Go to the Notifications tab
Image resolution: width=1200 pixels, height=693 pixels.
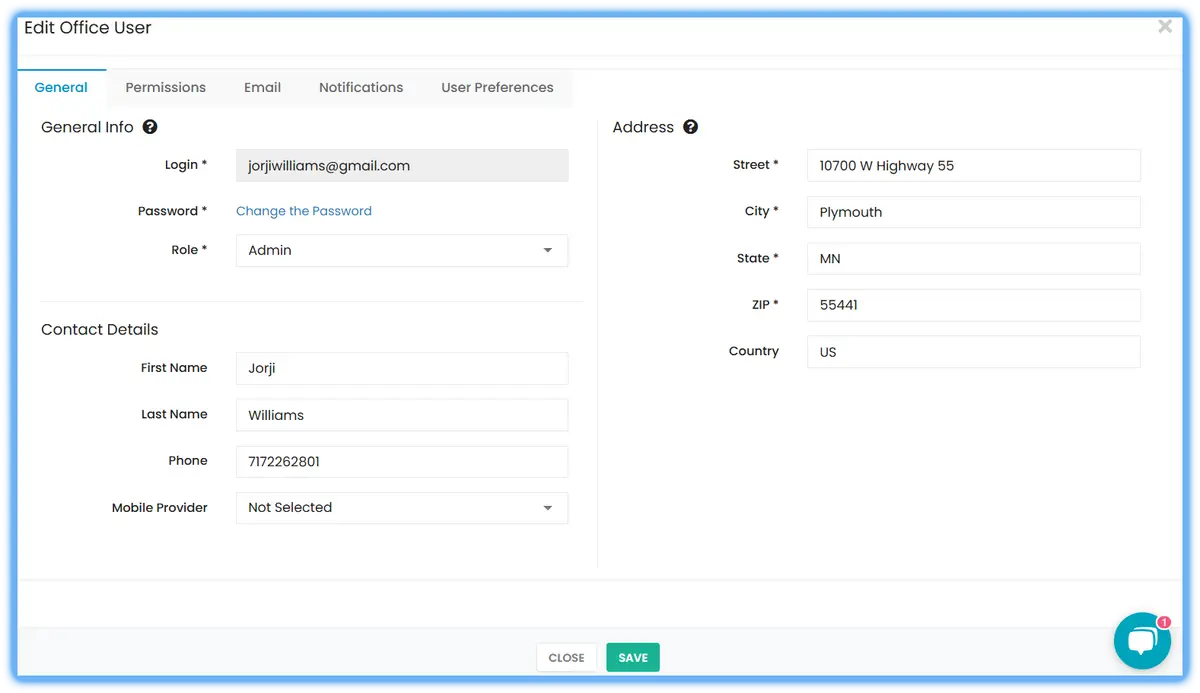(x=361, y=88)
